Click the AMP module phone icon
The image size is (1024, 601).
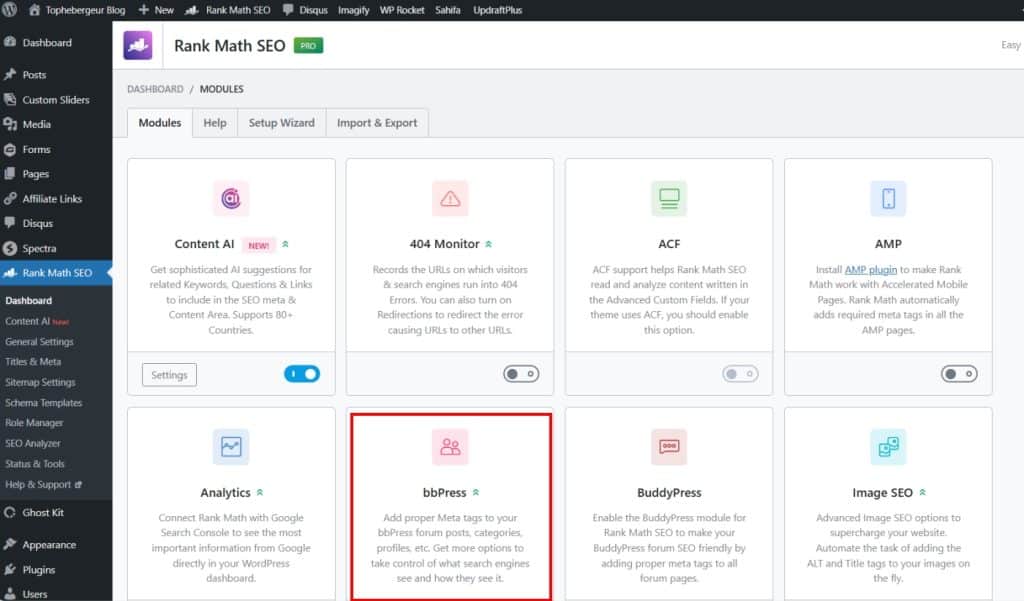point(888,198)
